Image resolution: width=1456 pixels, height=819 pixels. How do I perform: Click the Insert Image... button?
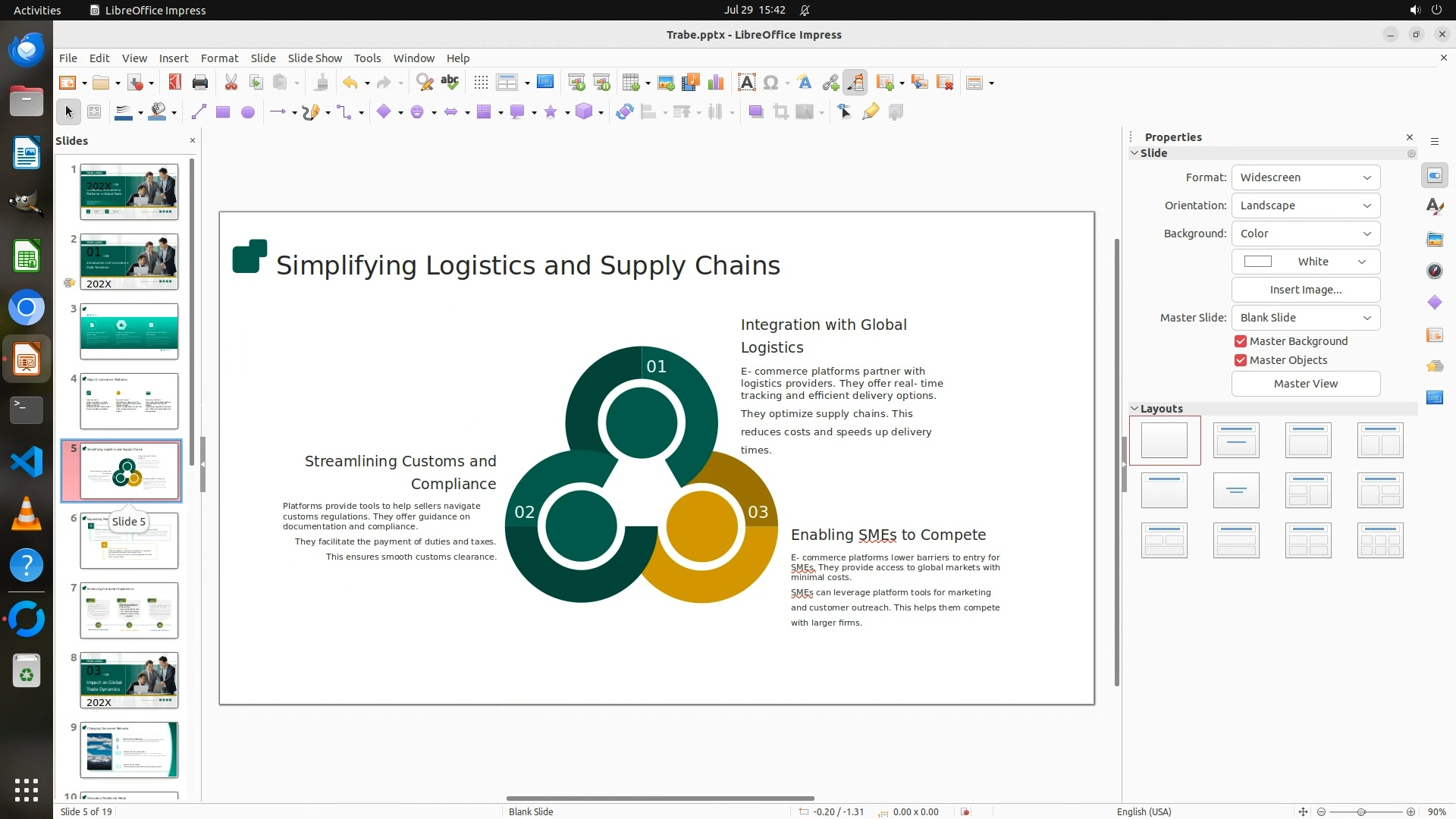1305,290
